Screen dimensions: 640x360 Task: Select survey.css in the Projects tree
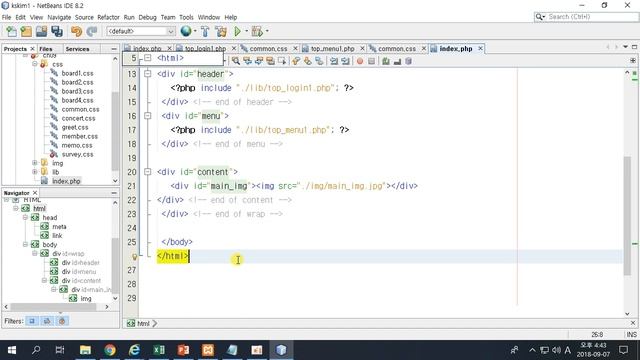click(x=78, y=154)
